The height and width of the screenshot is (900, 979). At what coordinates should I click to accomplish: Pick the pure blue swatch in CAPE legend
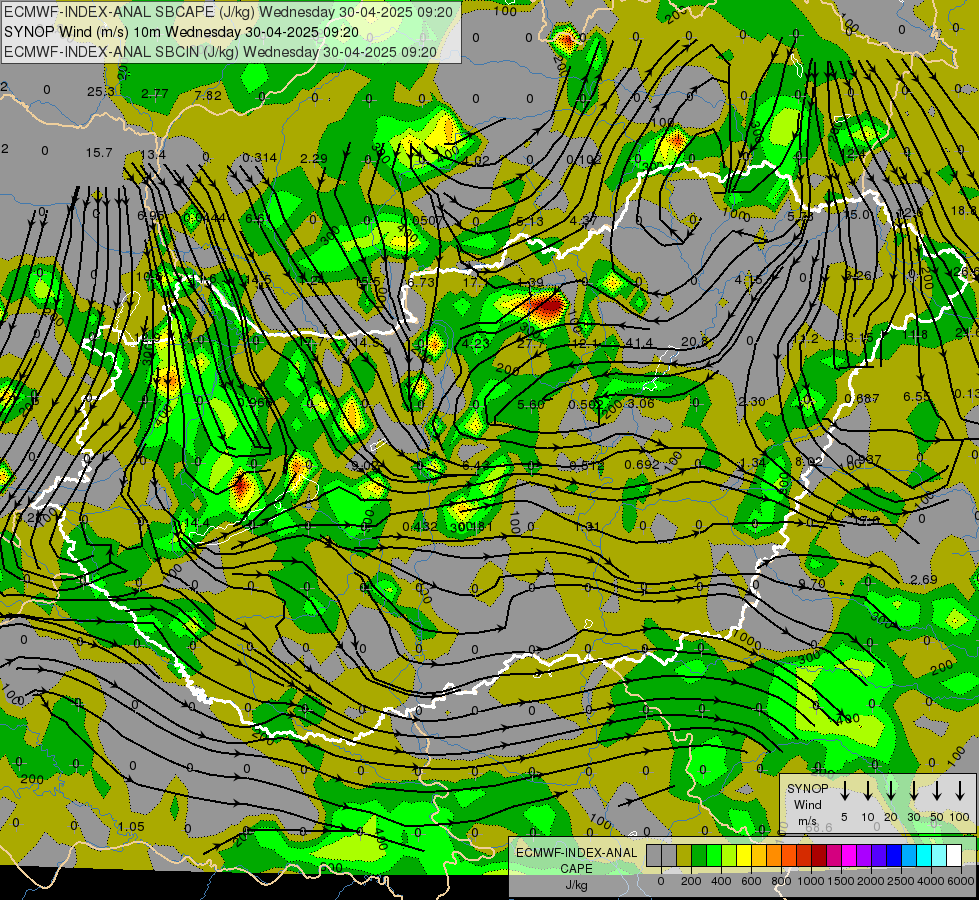(894, 856)
